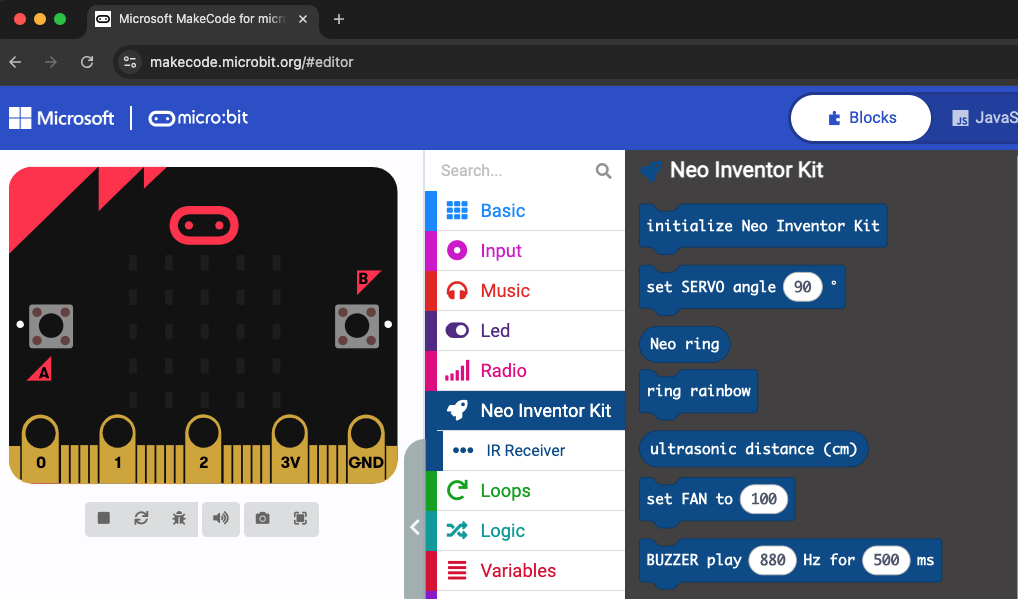Select the ring rainbow block
The height and width of the screenshot is (599, 1018).
[697, 391]
